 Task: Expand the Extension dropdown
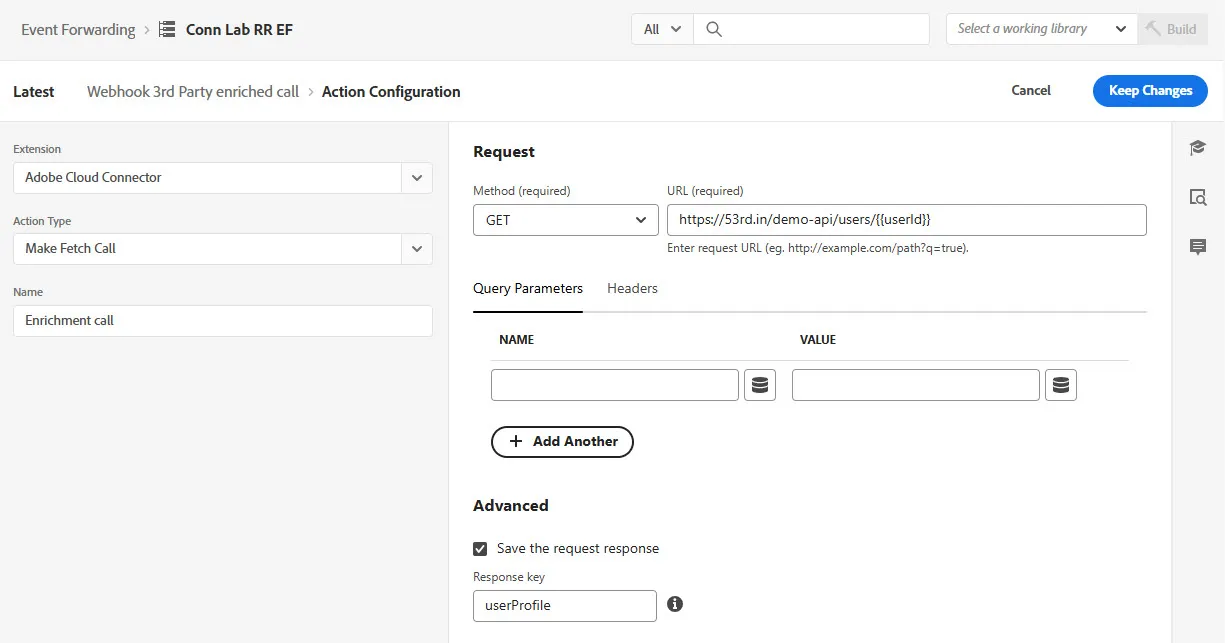tap(416, 178)
